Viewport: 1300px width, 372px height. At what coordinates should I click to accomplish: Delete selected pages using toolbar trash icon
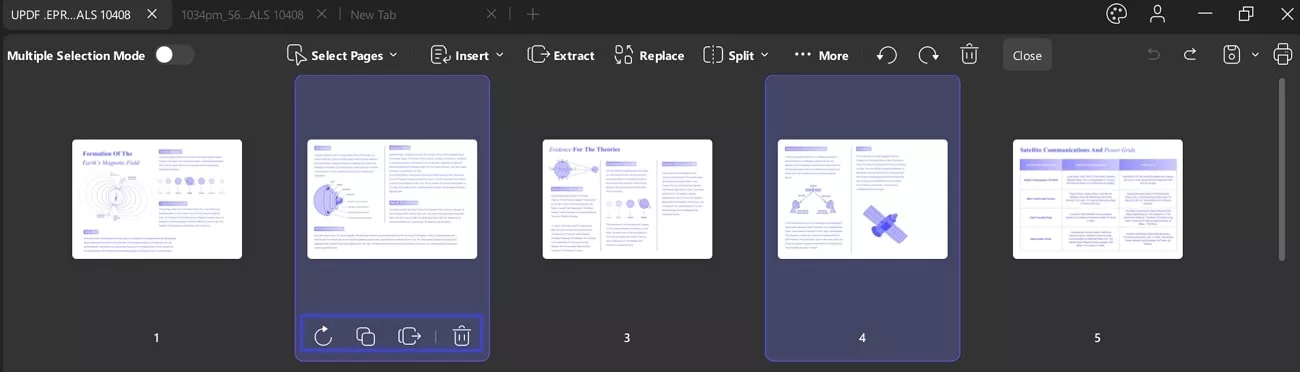pos(969,55)
